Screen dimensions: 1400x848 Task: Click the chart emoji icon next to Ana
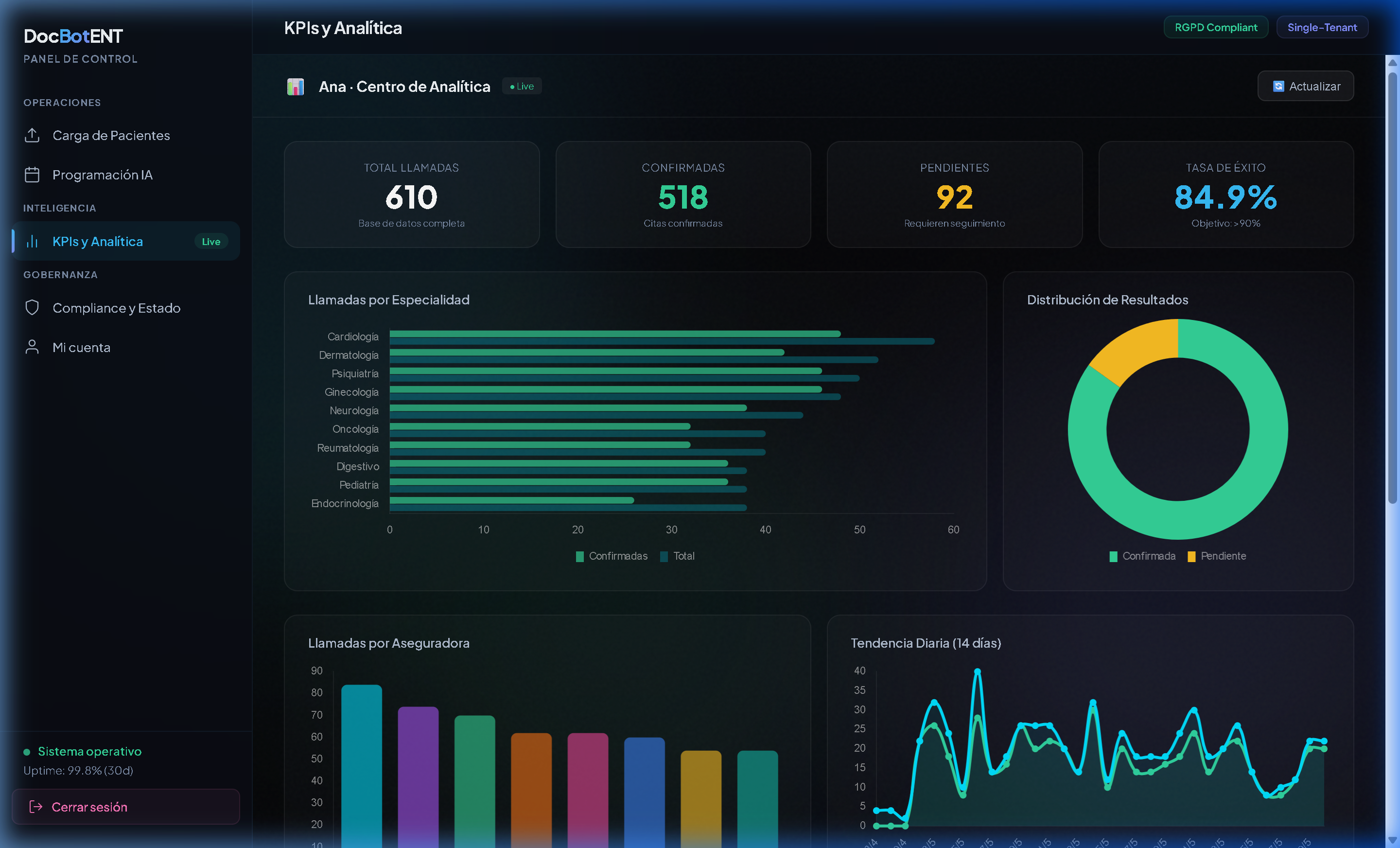click(x=296, y=87)
